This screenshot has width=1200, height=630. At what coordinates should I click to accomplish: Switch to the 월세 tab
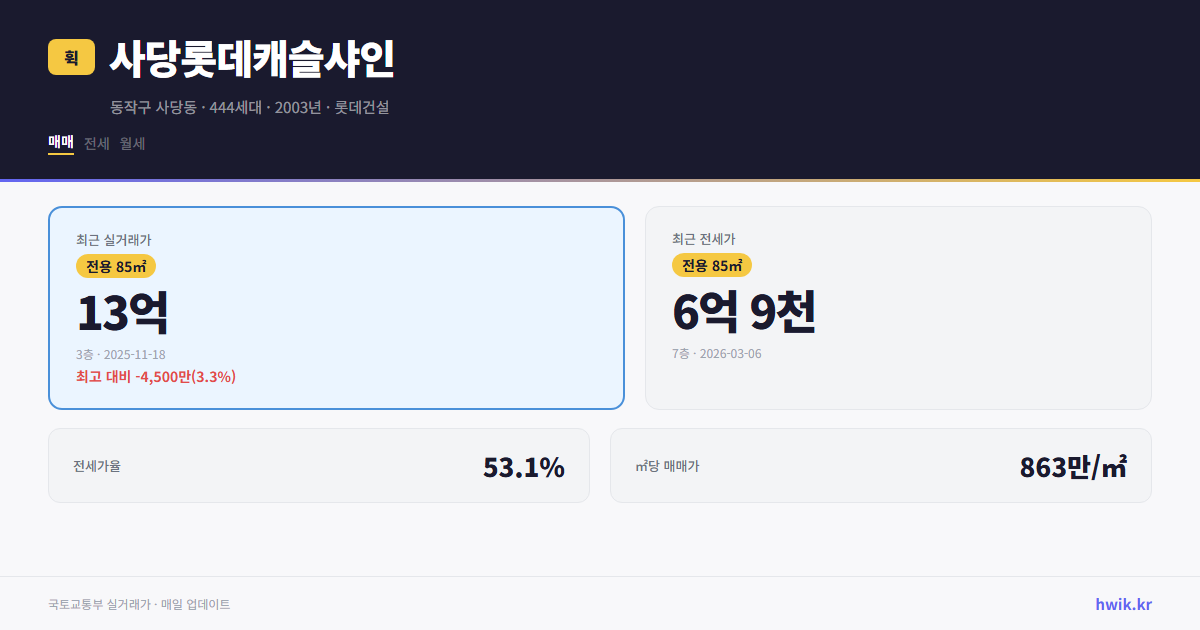pos(131,143)
